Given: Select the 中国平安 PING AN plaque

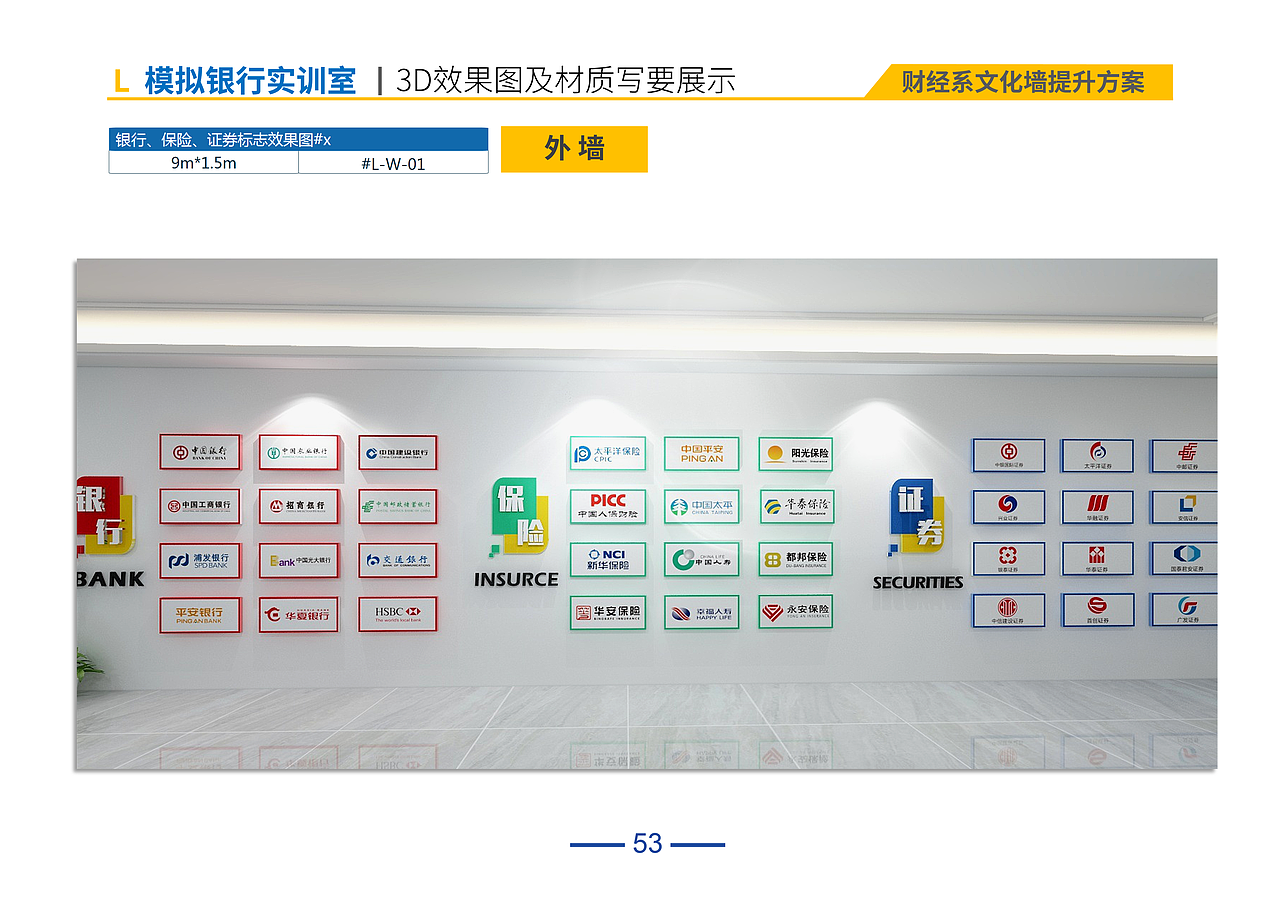Looking at the screenshot, I should (x=701, y=454).
